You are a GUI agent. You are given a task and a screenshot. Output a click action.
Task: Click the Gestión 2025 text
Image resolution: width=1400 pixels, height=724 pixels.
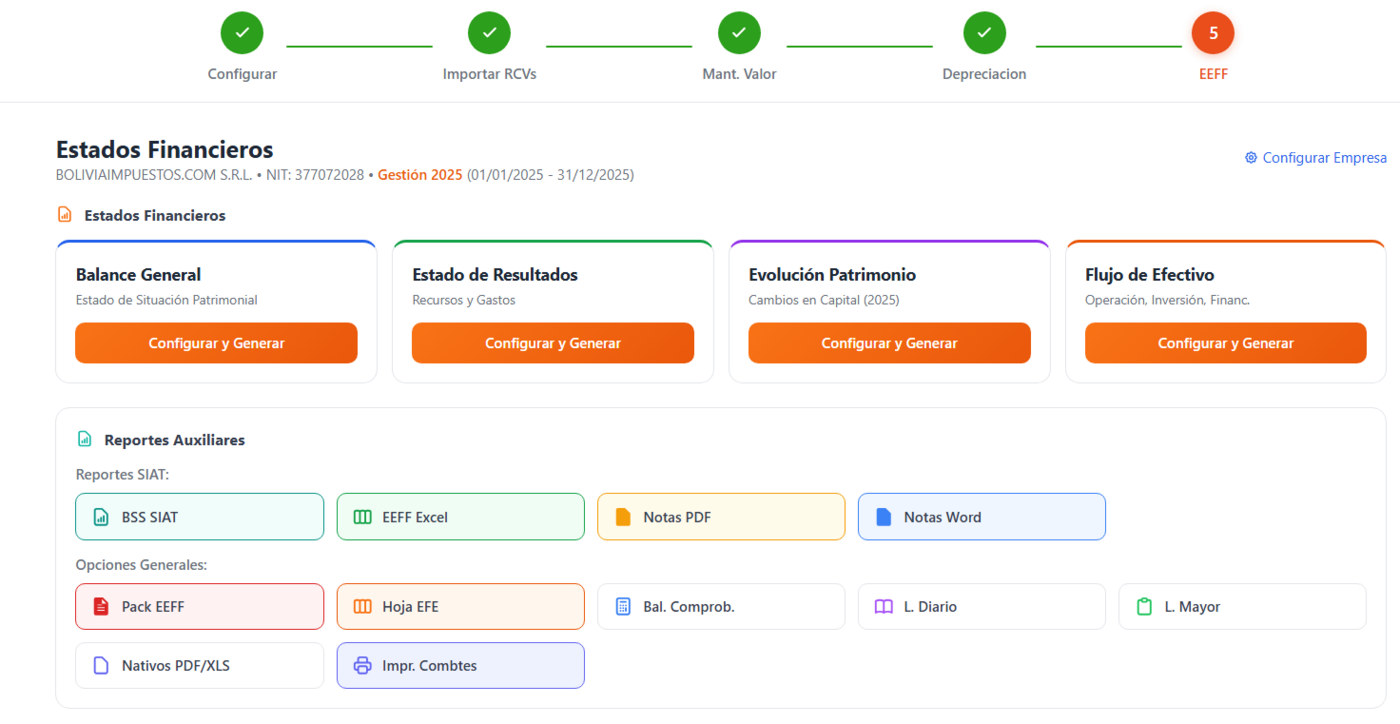(x=420, y=175)
